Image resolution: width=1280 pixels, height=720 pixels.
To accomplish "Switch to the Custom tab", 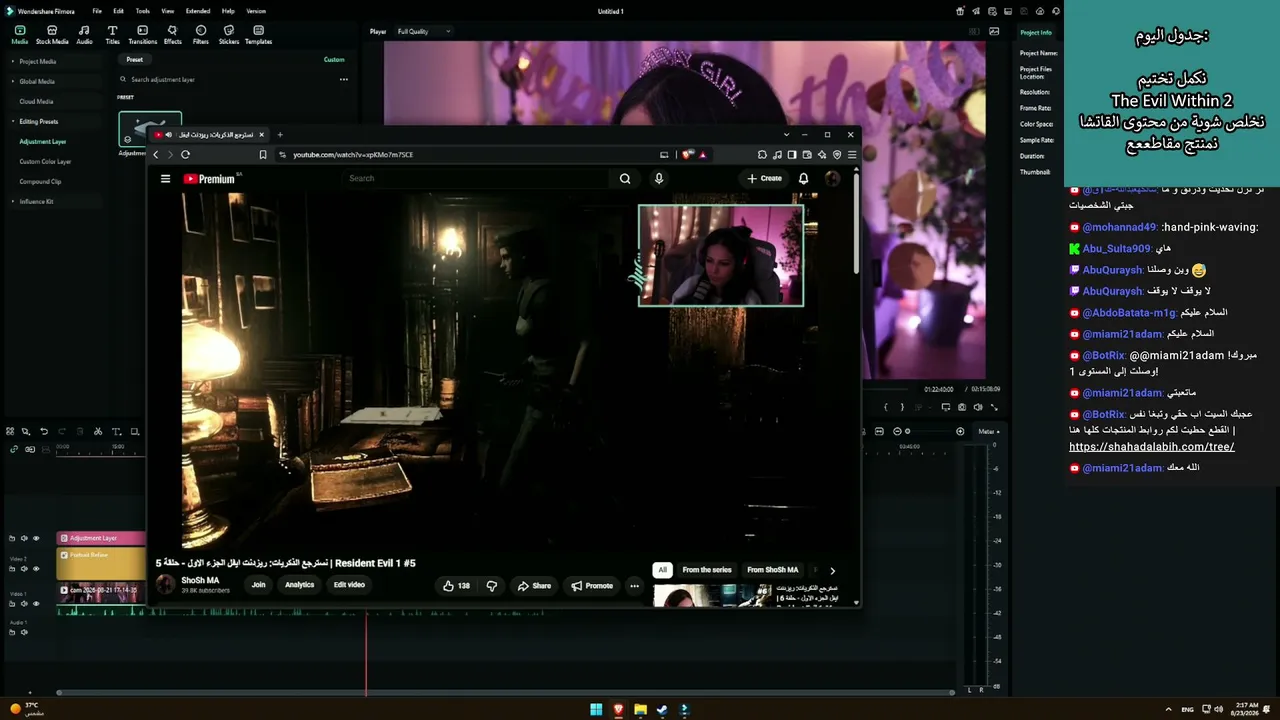I will coord(334,60).
